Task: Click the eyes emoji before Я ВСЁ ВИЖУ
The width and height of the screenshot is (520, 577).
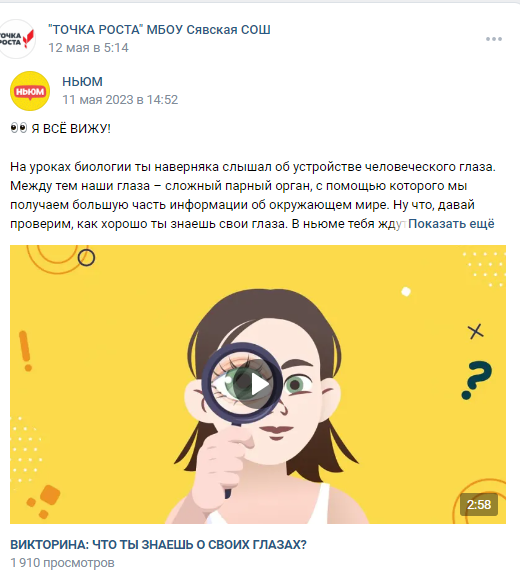Action: pyautogui.click(x=19, y=128)
